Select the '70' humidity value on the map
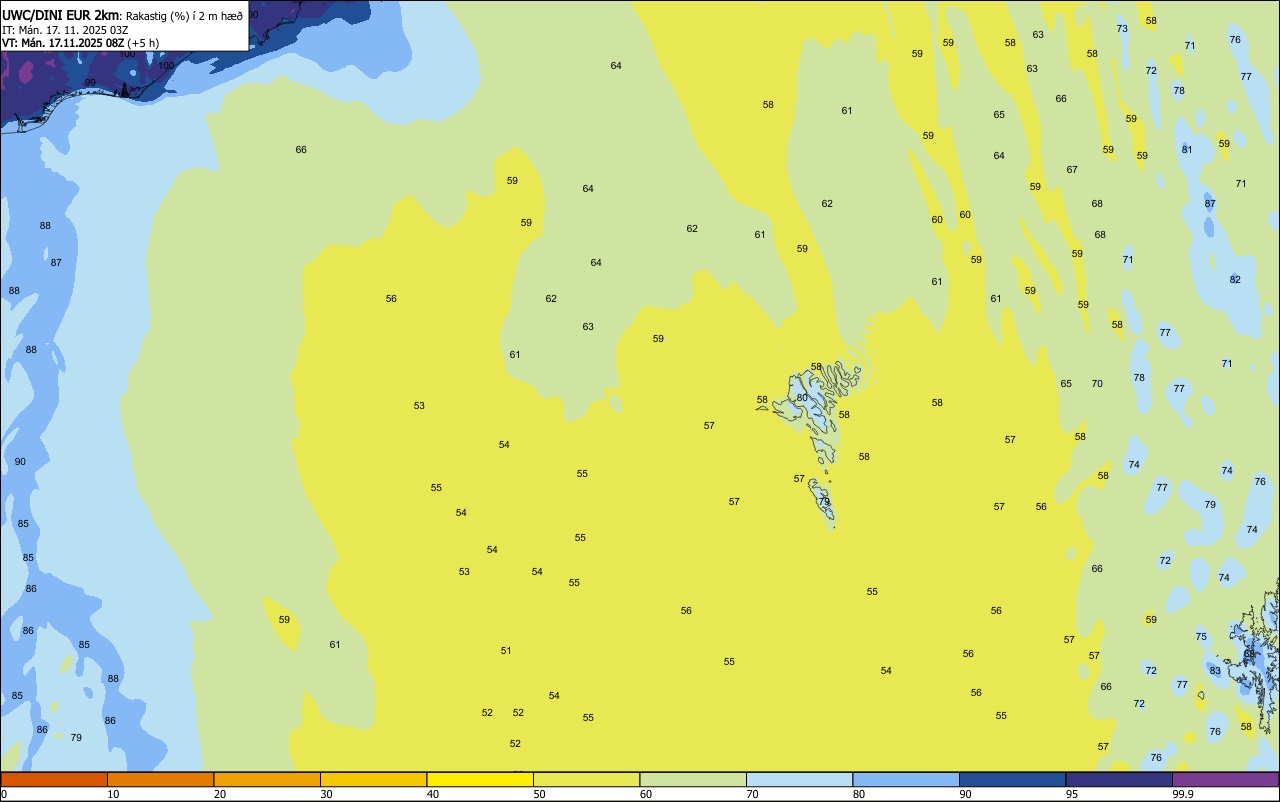Image resolution: width=1280 pixels, height=802 pixels. tap(1097, 384)
